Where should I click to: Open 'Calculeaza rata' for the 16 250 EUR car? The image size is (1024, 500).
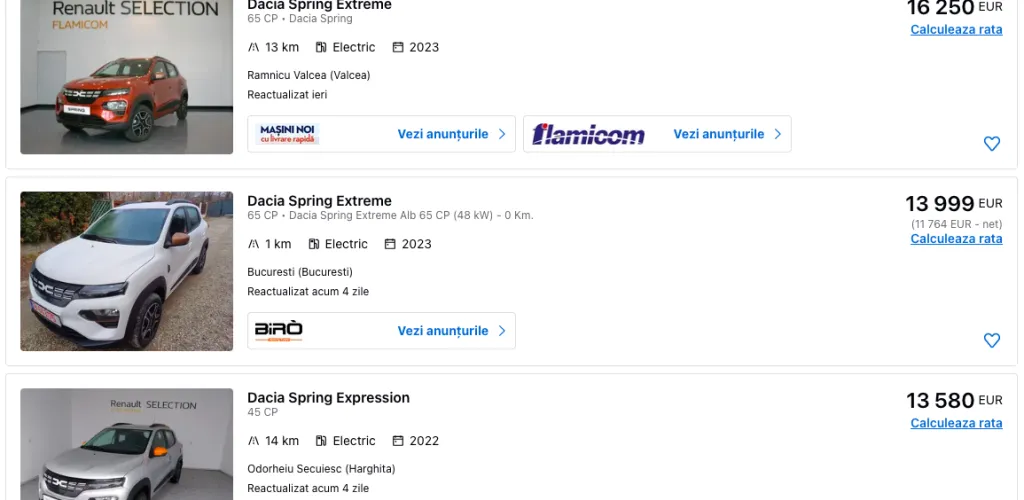pyautogui.click(x=956, y=30)
